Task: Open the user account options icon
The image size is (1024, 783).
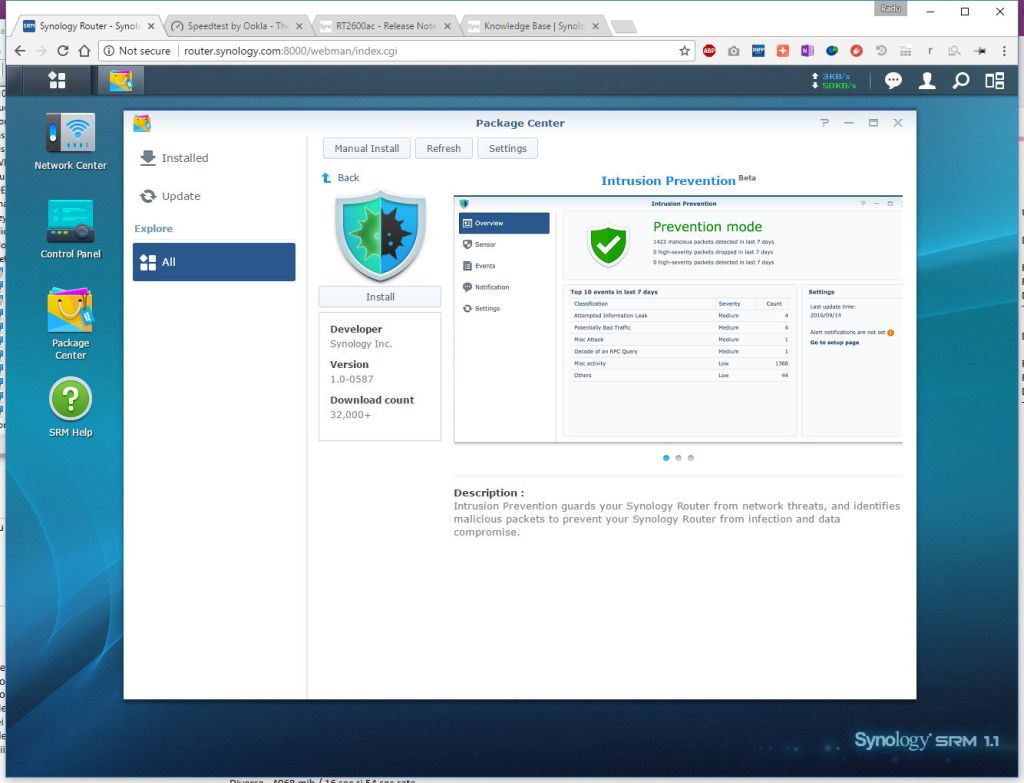Action: tap(927, 81)
